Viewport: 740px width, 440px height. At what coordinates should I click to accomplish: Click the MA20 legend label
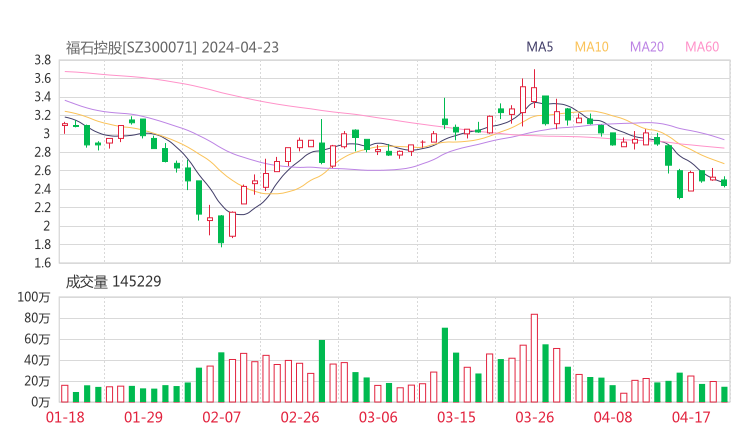[647, 47]
